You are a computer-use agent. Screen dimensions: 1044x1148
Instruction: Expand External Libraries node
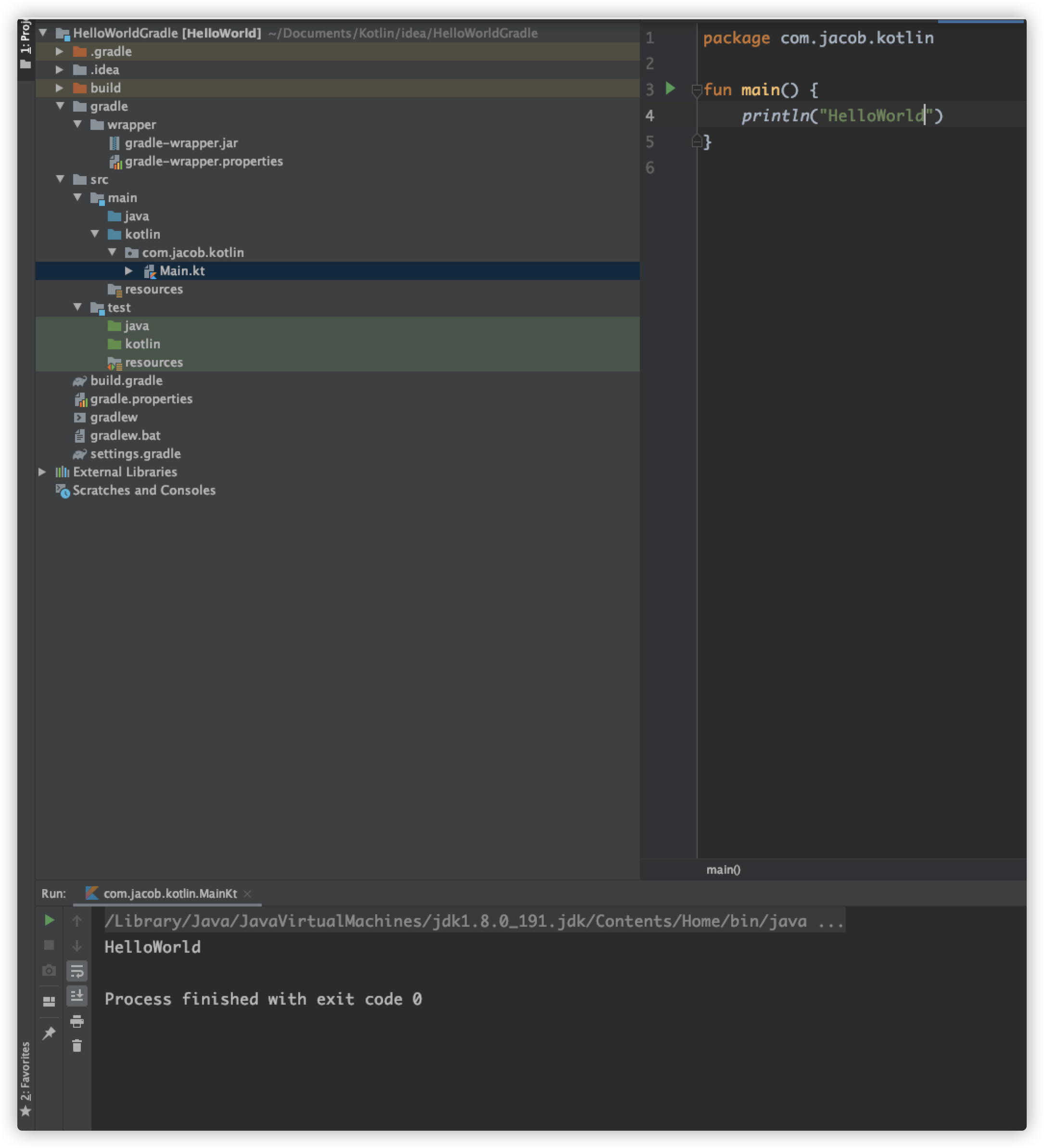[x=42, y=472]
